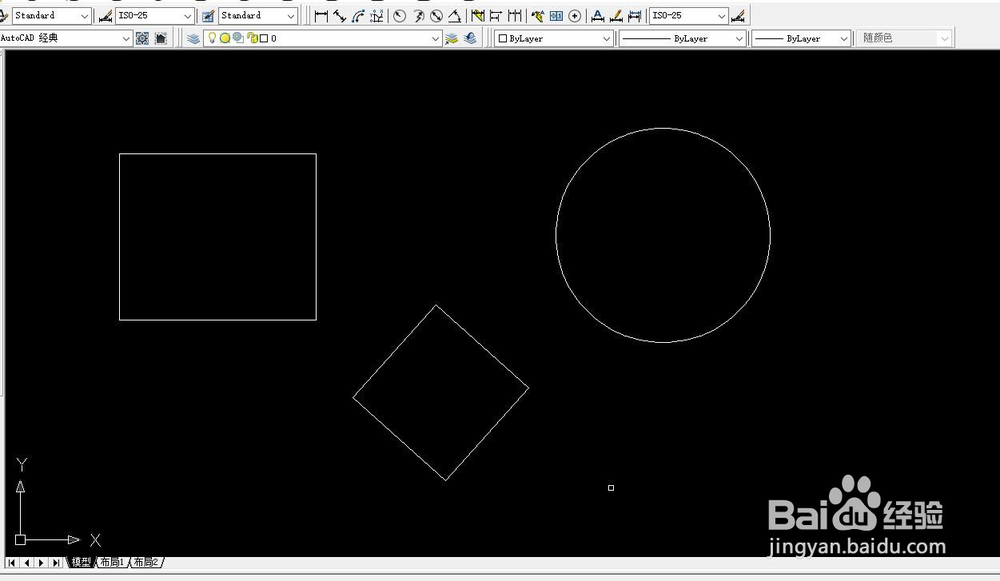Viewport: 1000px width, 581px height.
Task: Select the Radius dimension tool
Action: (399, 16)
